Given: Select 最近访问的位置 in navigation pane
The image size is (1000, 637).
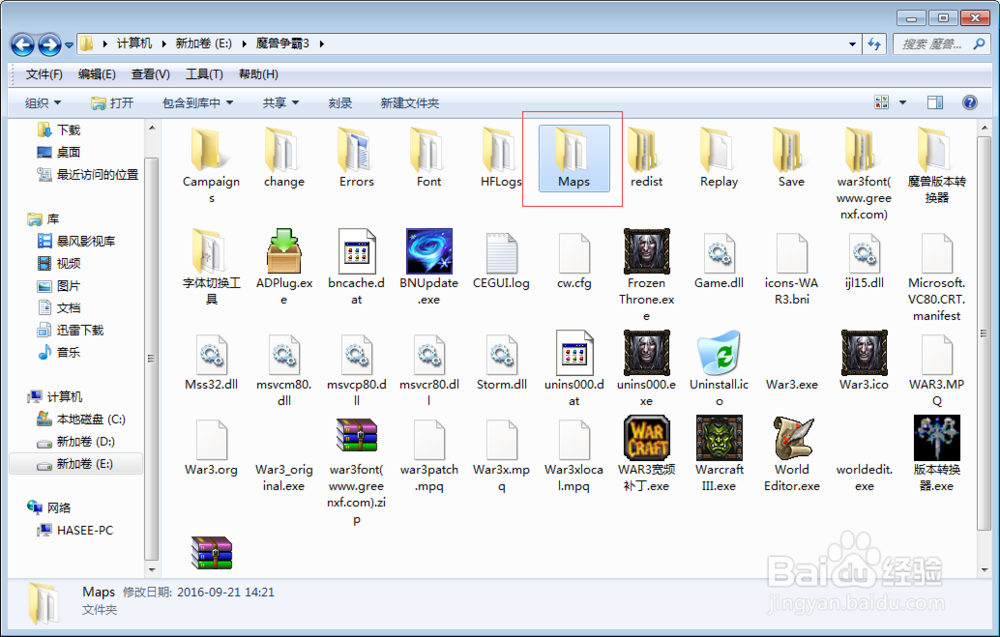Looking at the screenshot, I should click(x=87, y=175).
